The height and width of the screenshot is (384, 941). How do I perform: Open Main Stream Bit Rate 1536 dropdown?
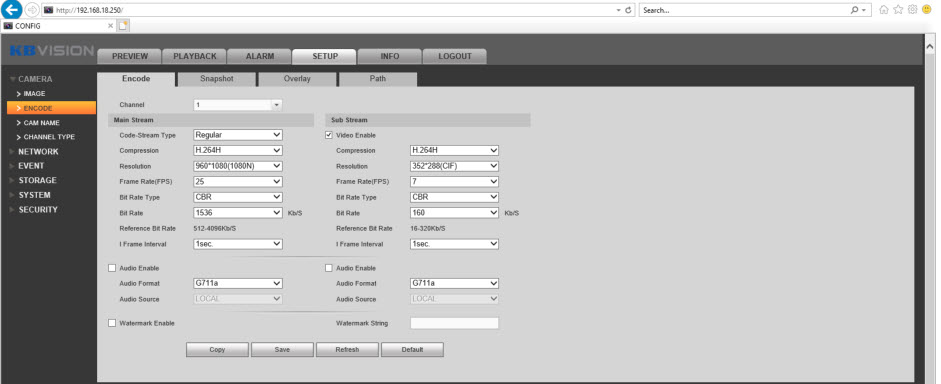pyautogui.click(x=238, y=213)
